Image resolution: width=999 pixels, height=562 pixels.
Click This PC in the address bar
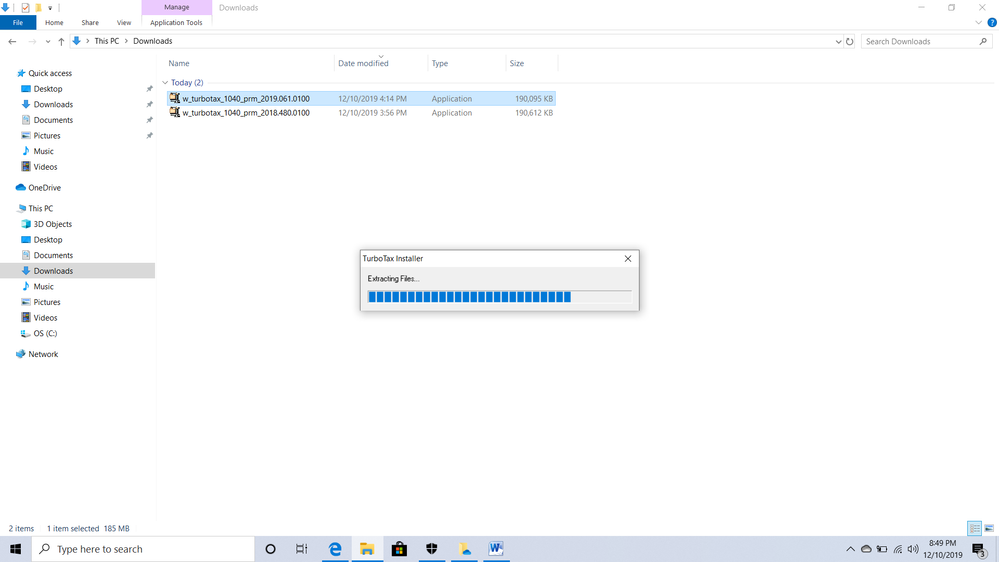click(x=106, y=41)
